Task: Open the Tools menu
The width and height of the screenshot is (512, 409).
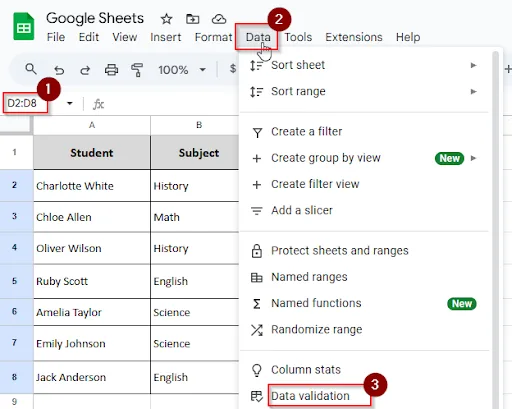Action: (x=298, y=37)
